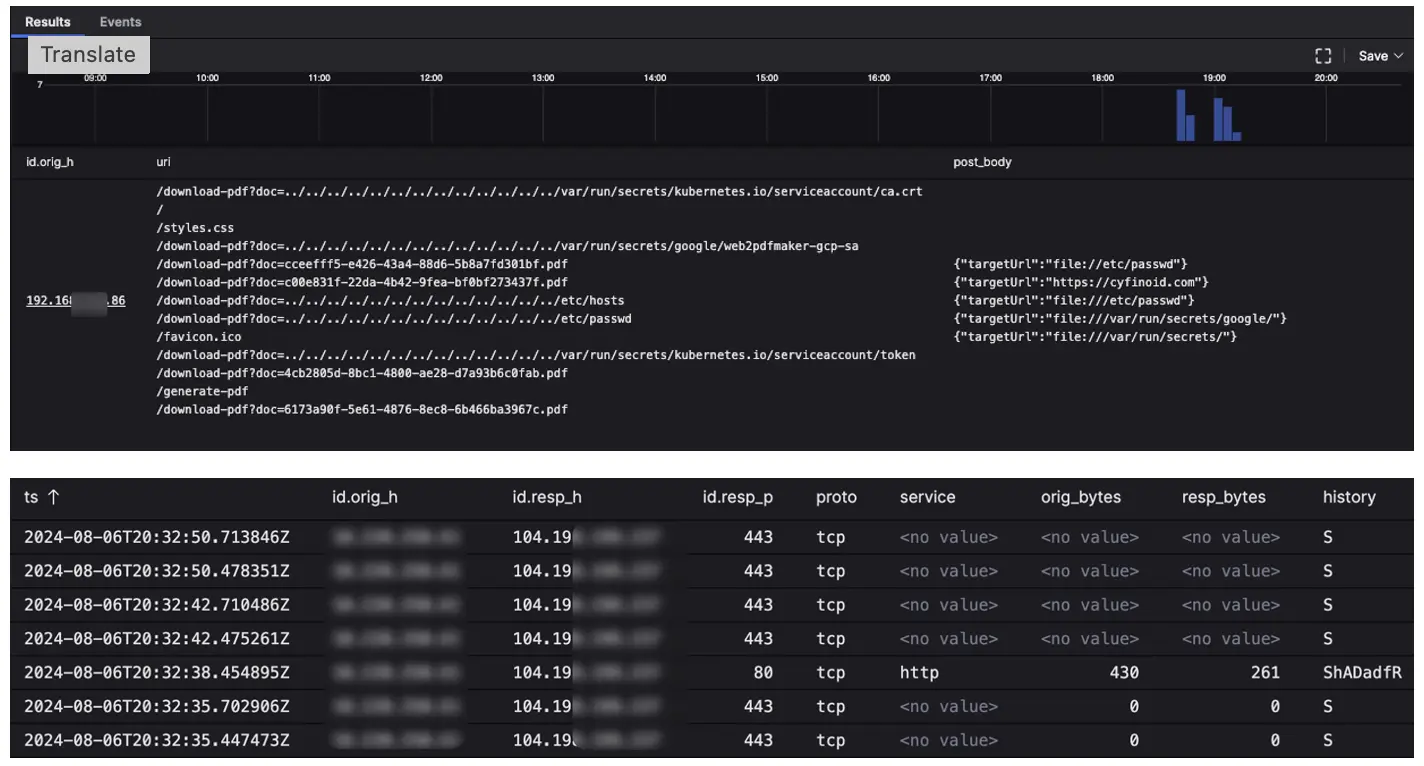The height and width of the screenshot is (766, 1424).
Task: Select the /generate-pdf URI entry
Action: coord(202,391)
